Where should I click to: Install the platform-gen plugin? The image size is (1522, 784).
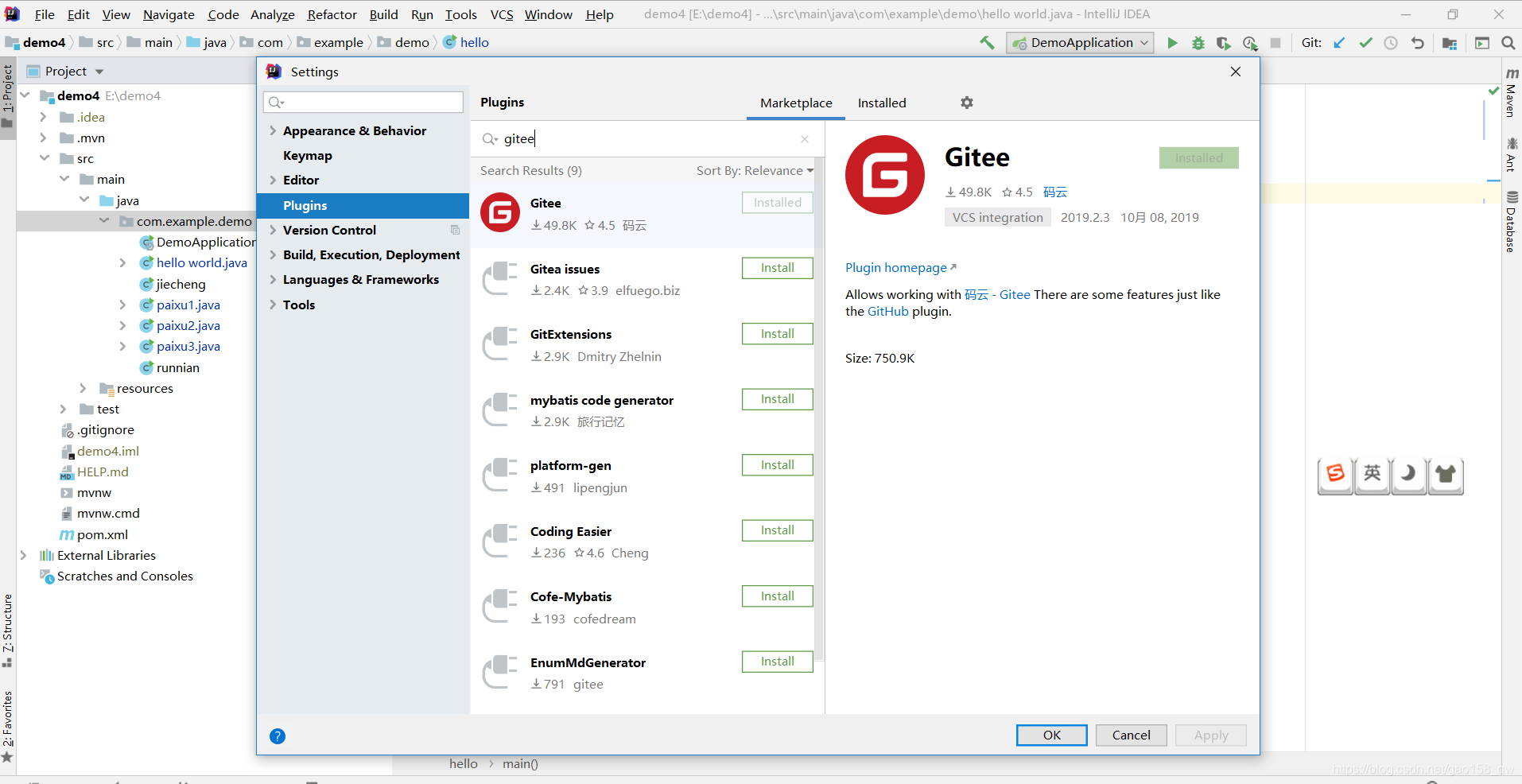click(778, 465)
